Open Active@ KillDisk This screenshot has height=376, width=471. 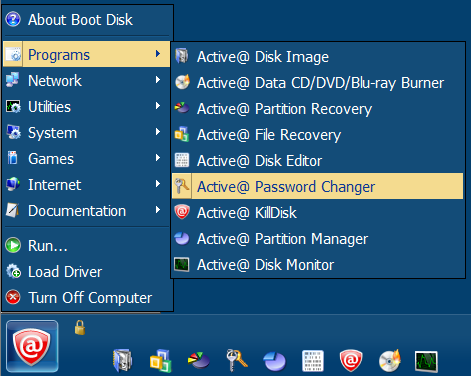pyautogui.click(x=318, y=212)
